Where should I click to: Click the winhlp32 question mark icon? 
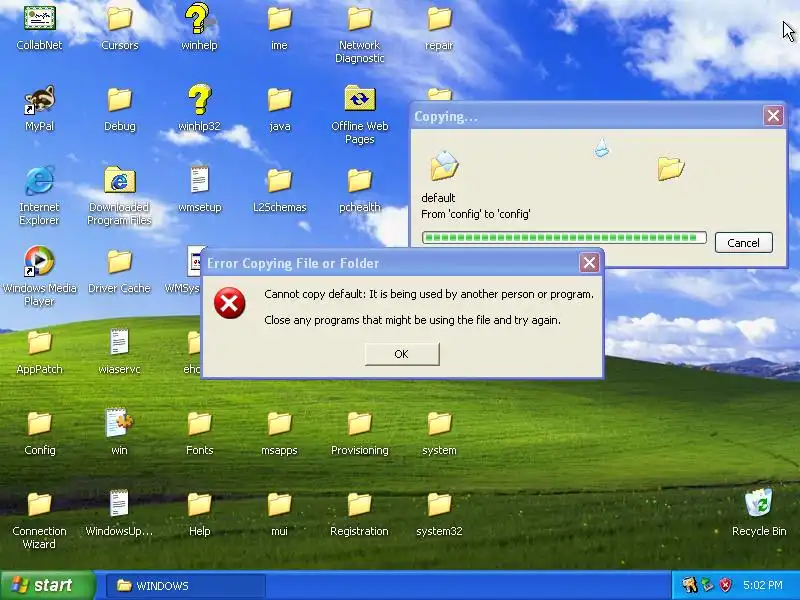(199, 99)
